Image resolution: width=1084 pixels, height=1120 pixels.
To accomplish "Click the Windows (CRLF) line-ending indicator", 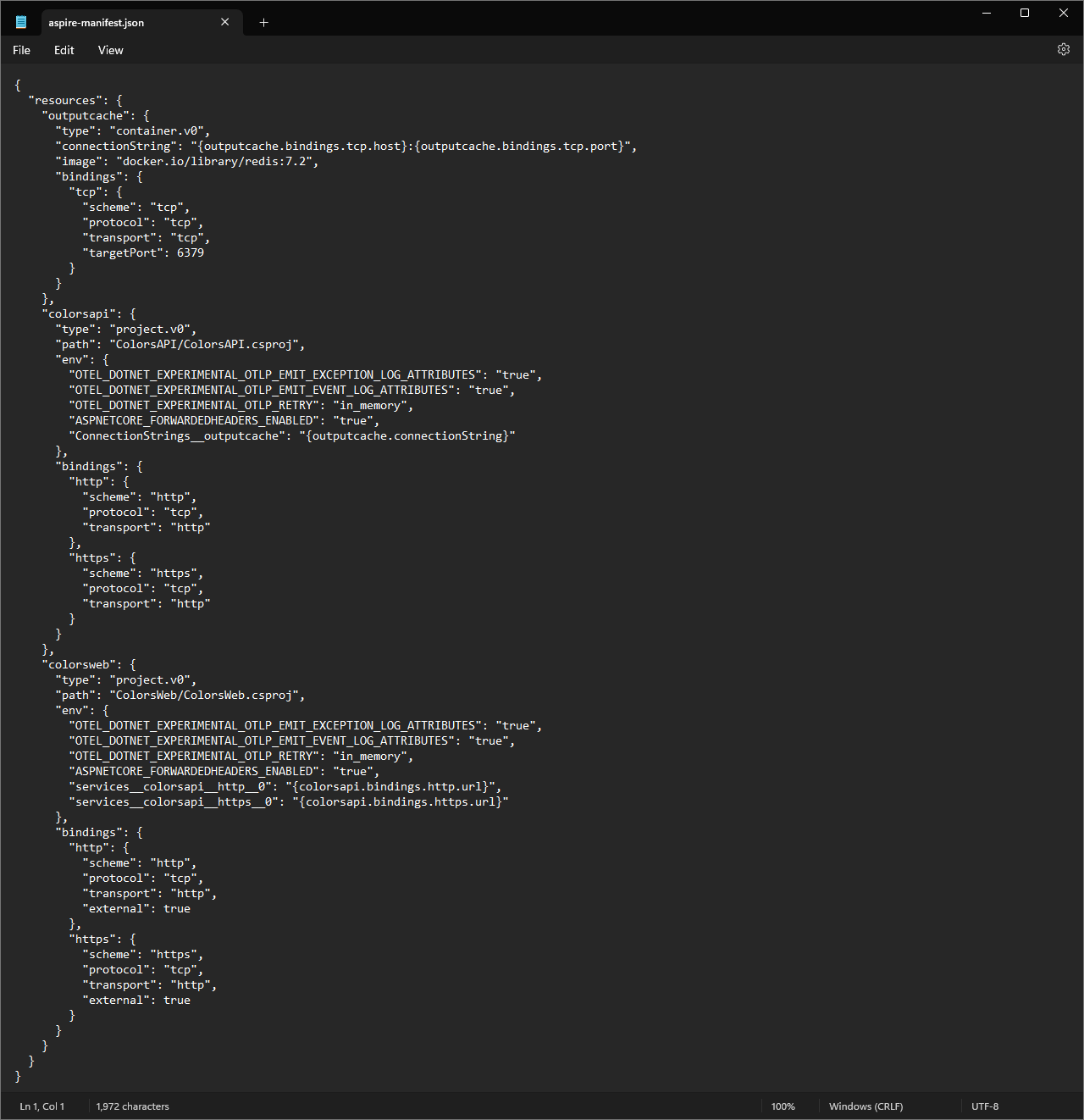I will tap(866, 1106).
